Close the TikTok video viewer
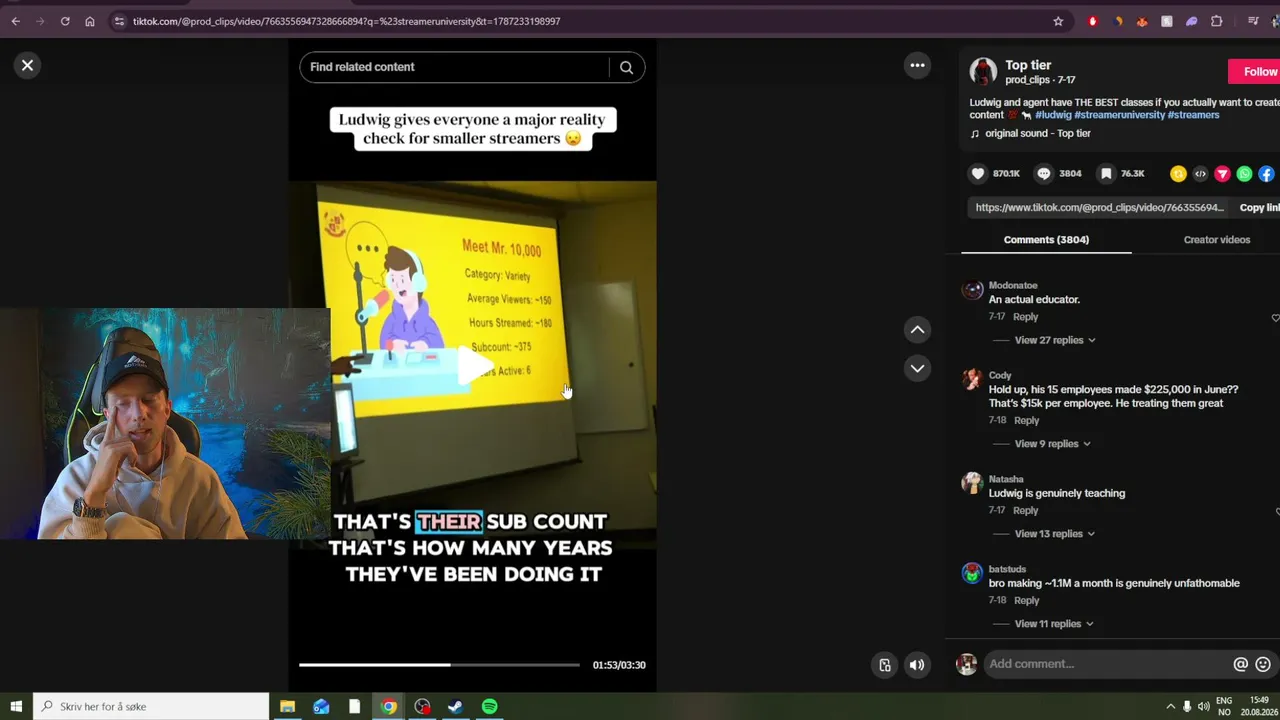Image resolution: width=1280 pixels, height=720 pixels. point(27,65)
